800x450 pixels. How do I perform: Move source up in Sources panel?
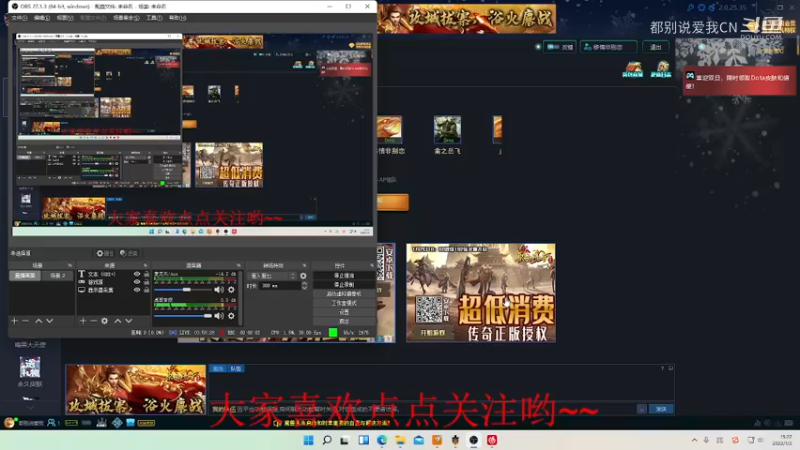(117, 321)
